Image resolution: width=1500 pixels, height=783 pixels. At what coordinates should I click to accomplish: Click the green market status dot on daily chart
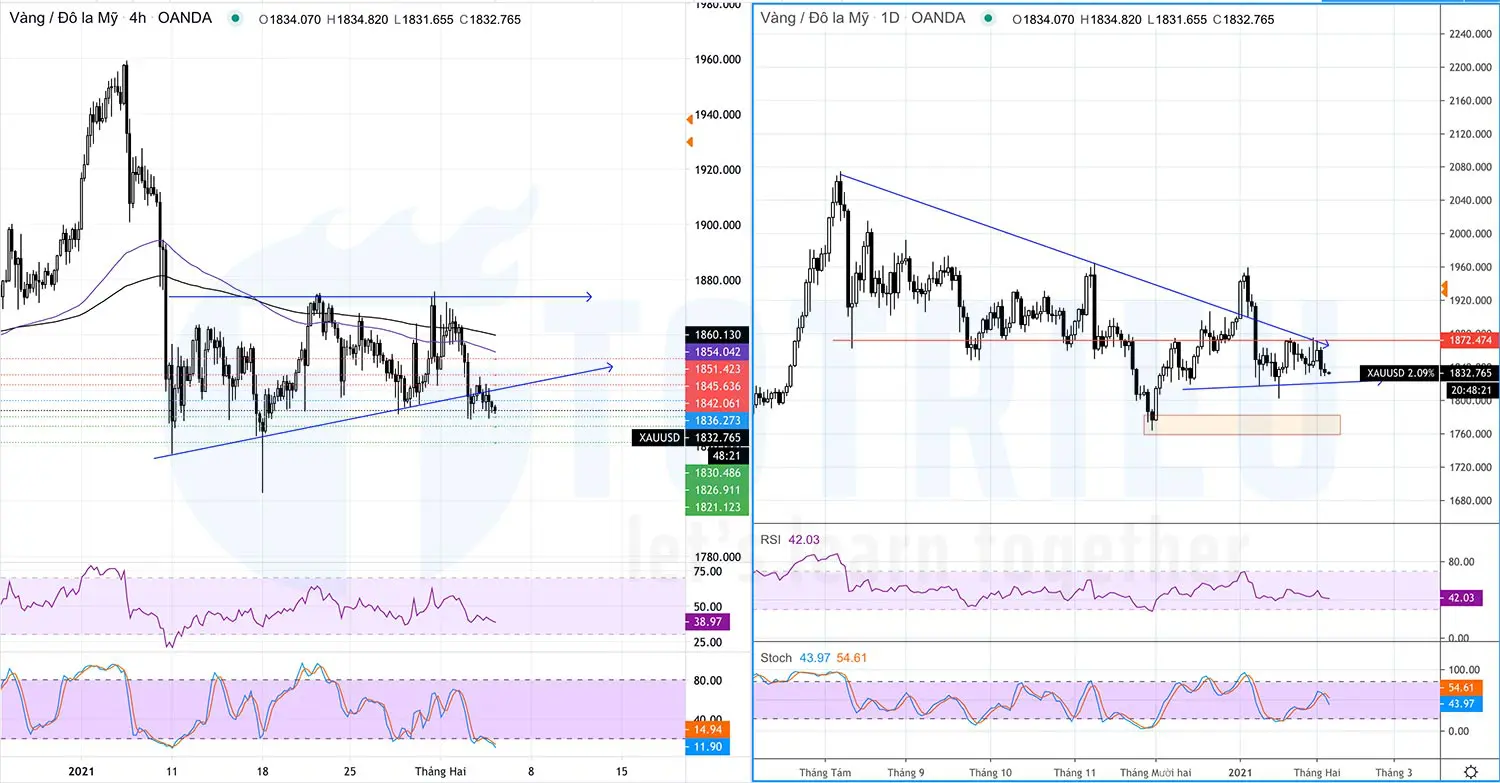pos(989,18)
